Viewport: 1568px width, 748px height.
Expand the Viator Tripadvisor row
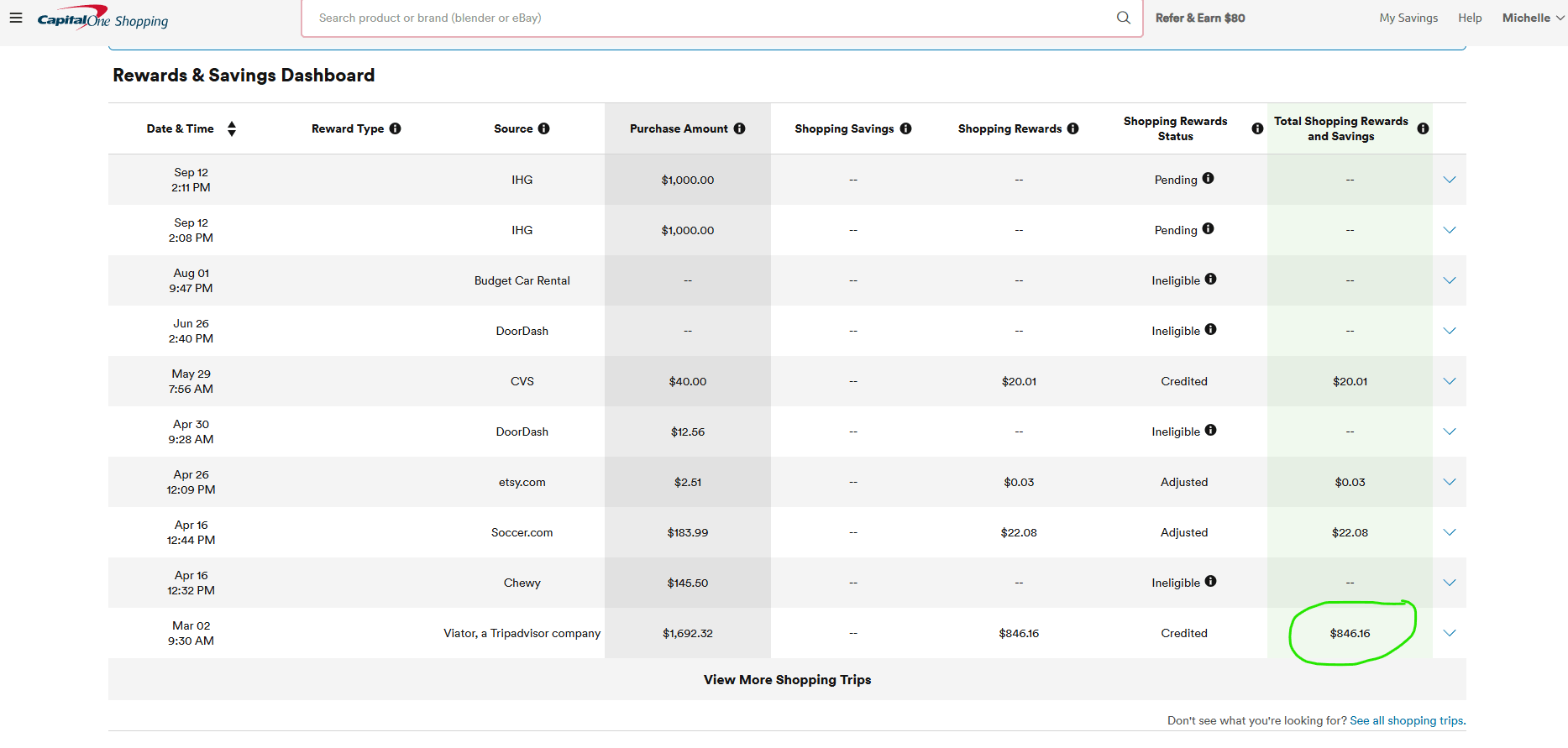pos(1450,633)
